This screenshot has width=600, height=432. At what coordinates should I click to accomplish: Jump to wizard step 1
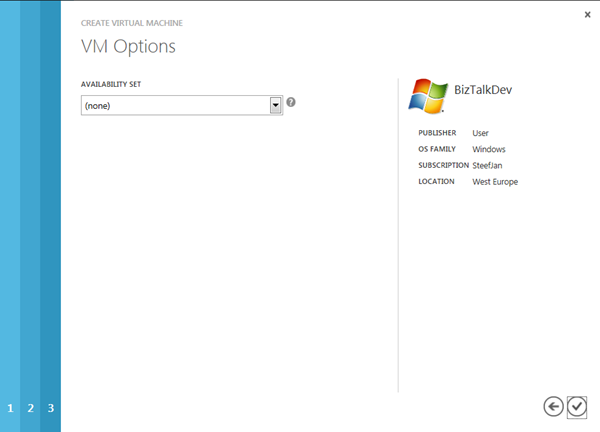click(10, 408)
